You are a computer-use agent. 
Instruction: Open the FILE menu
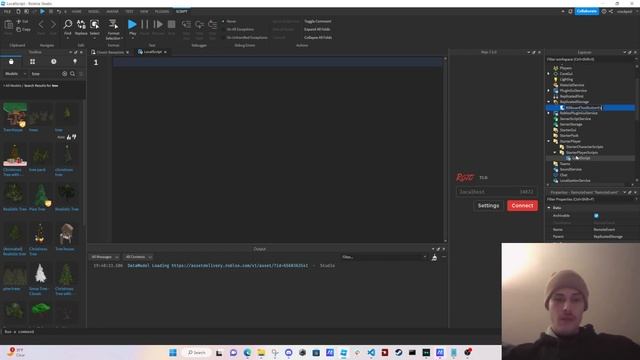(7, 11)
